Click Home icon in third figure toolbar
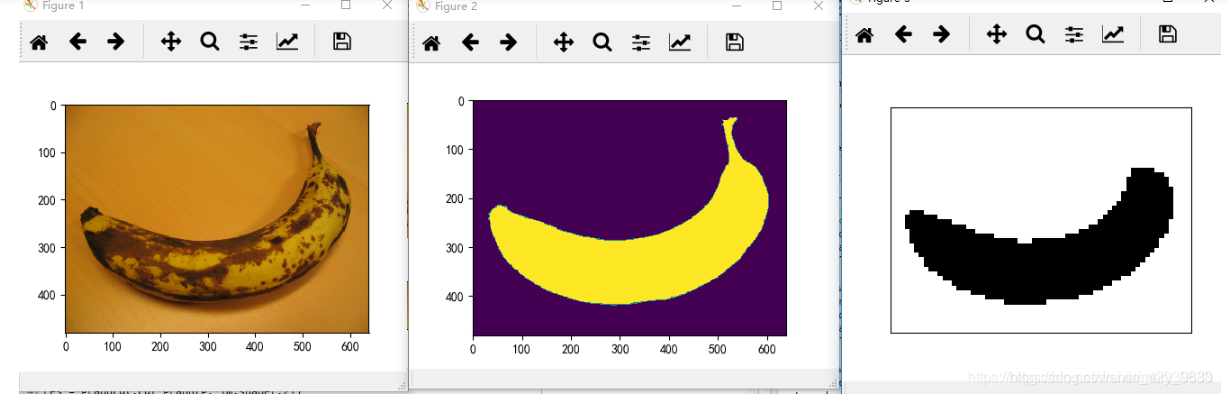The height and width of the screenshot is (407, 1228). [864, 35]
